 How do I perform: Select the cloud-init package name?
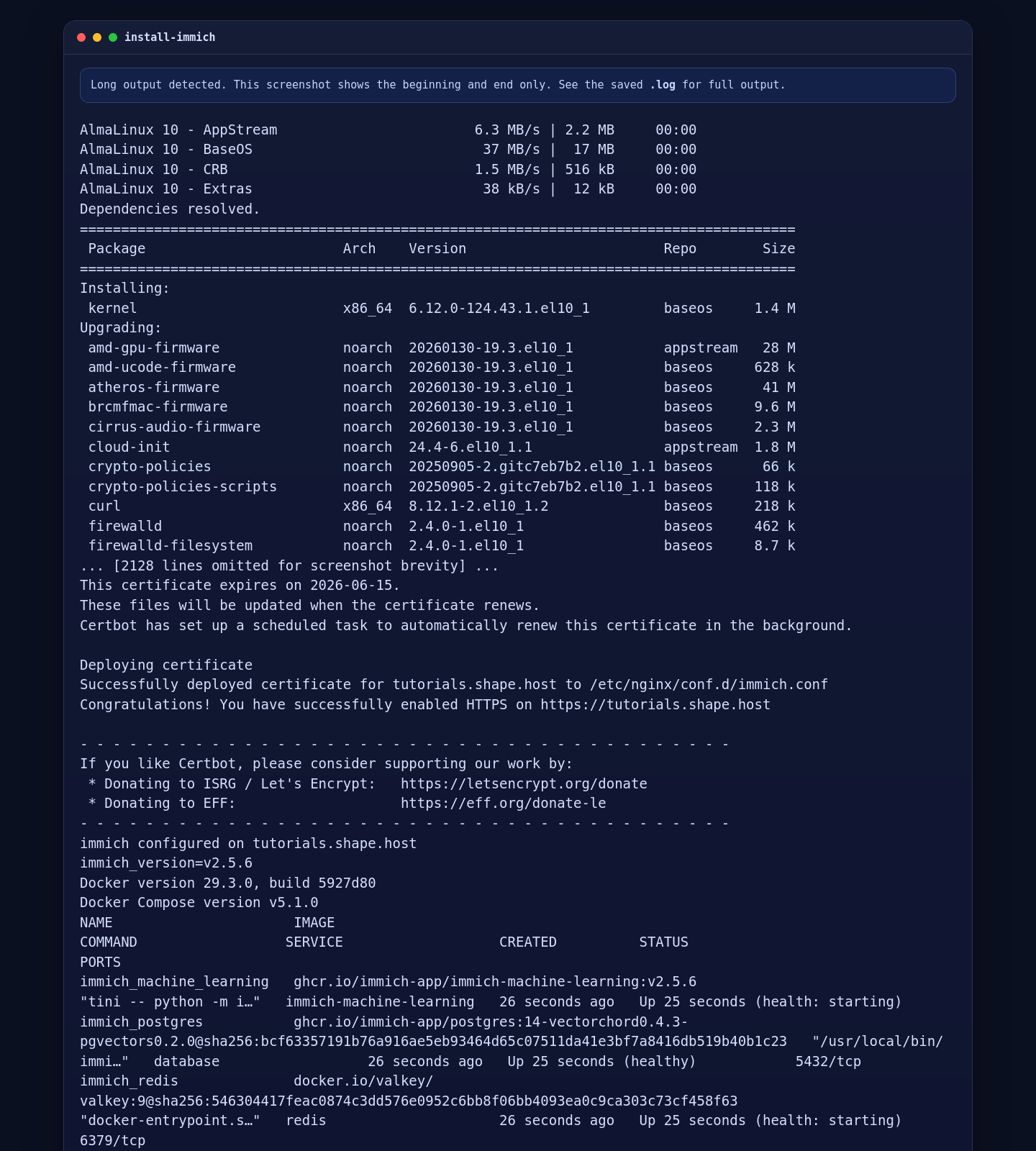point(129,447)
